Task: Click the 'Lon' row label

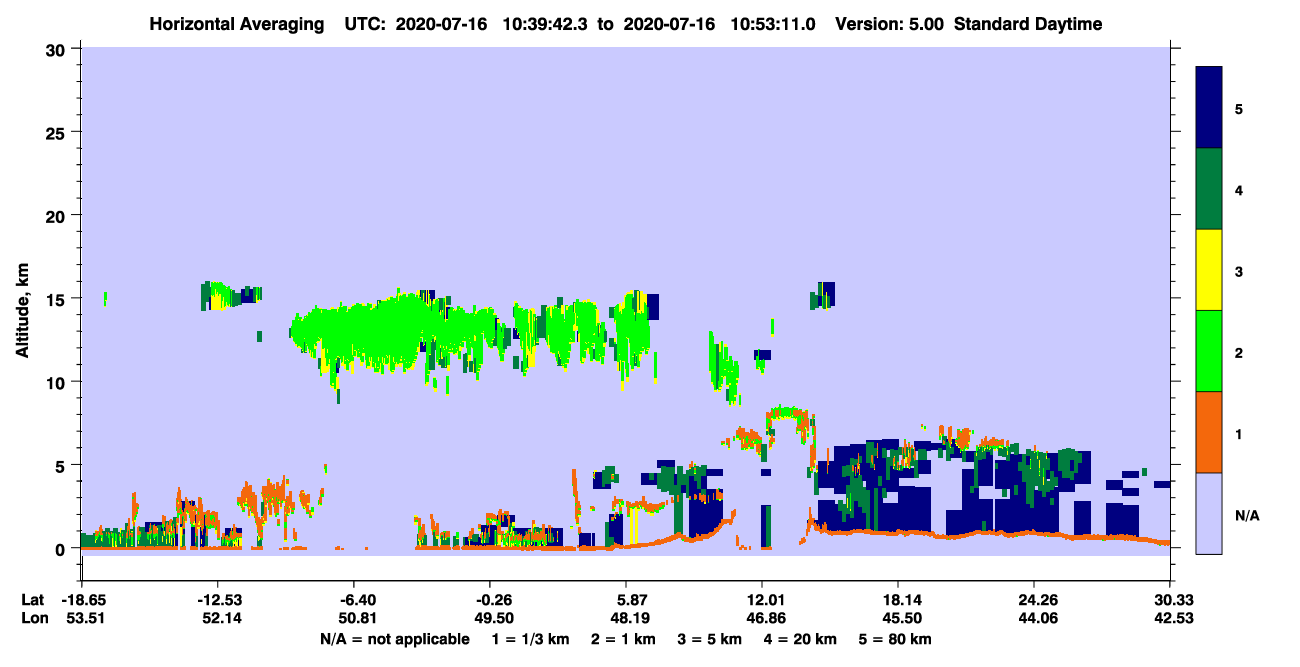Action: click(x=33, y=619)
